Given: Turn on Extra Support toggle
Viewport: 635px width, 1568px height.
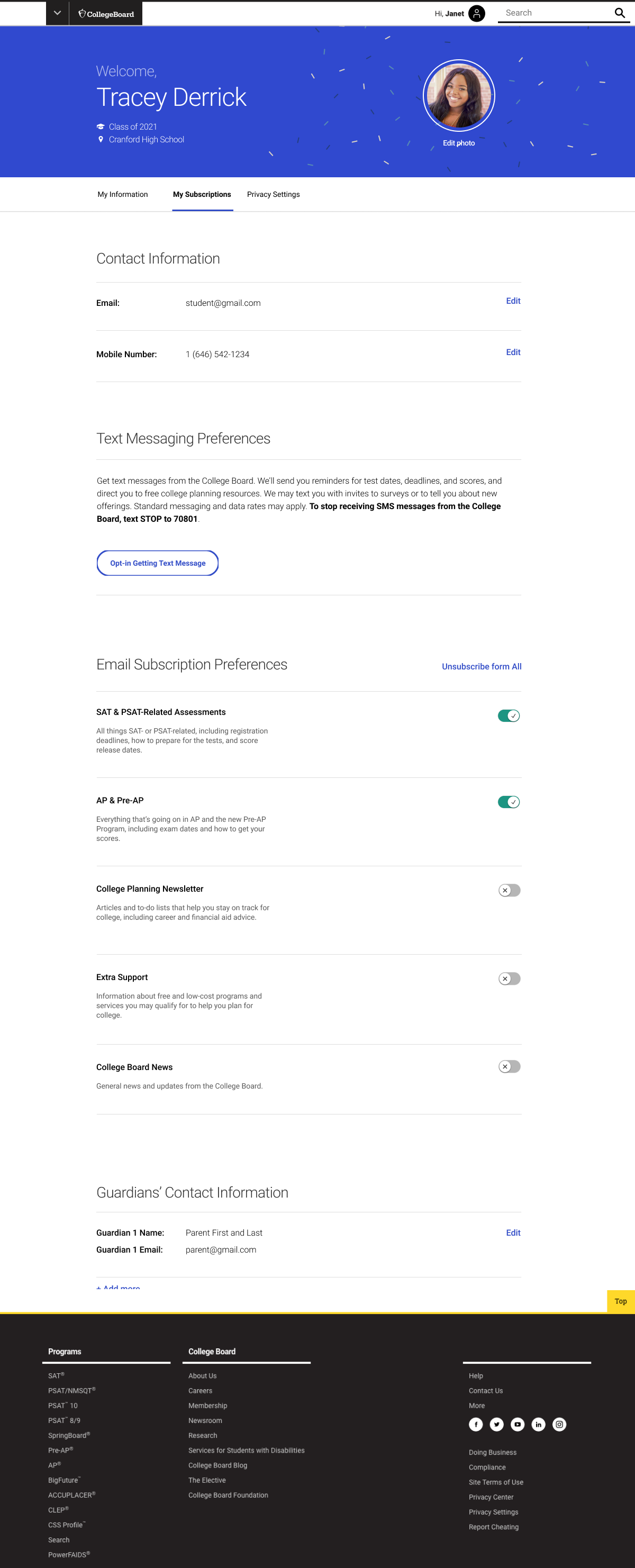Looking at the screenshot, I should pos(509,978).
